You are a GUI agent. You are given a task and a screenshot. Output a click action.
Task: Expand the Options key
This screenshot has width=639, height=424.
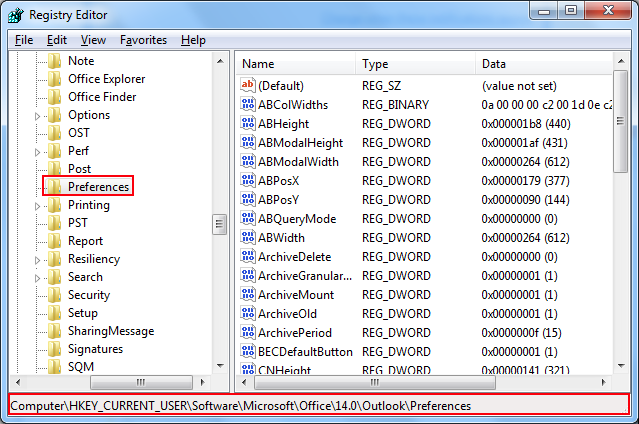point(37,116)
